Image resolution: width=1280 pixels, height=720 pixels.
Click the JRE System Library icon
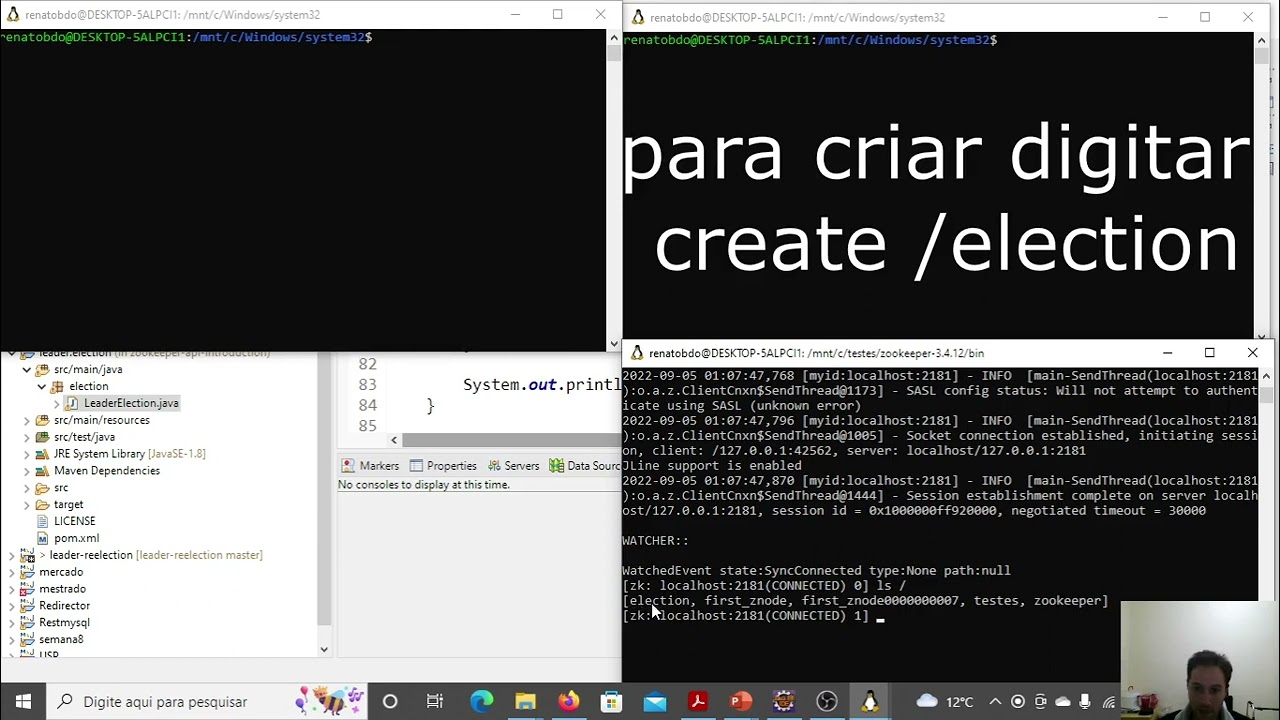(x=43, y=454)
